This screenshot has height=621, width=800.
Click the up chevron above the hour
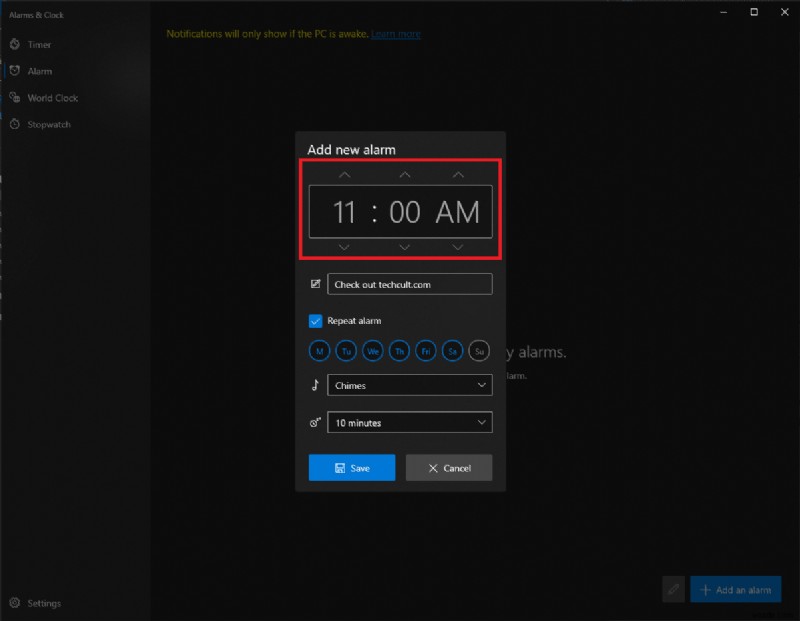tap(345, 173)
